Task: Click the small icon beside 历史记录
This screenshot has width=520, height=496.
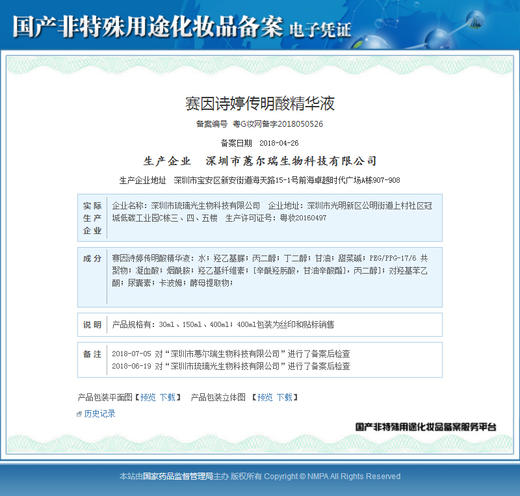Action: tap(79, 414)
